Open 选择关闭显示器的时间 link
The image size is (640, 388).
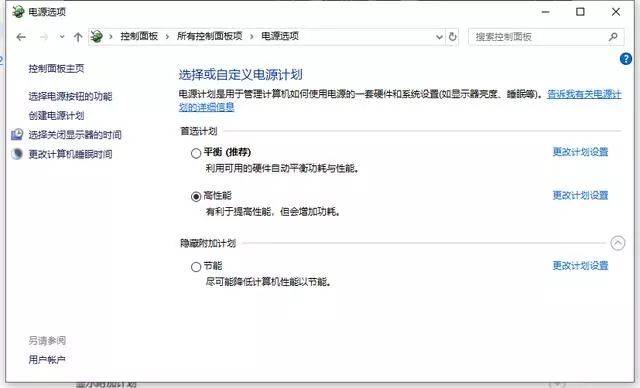click(x=75, y=135)
